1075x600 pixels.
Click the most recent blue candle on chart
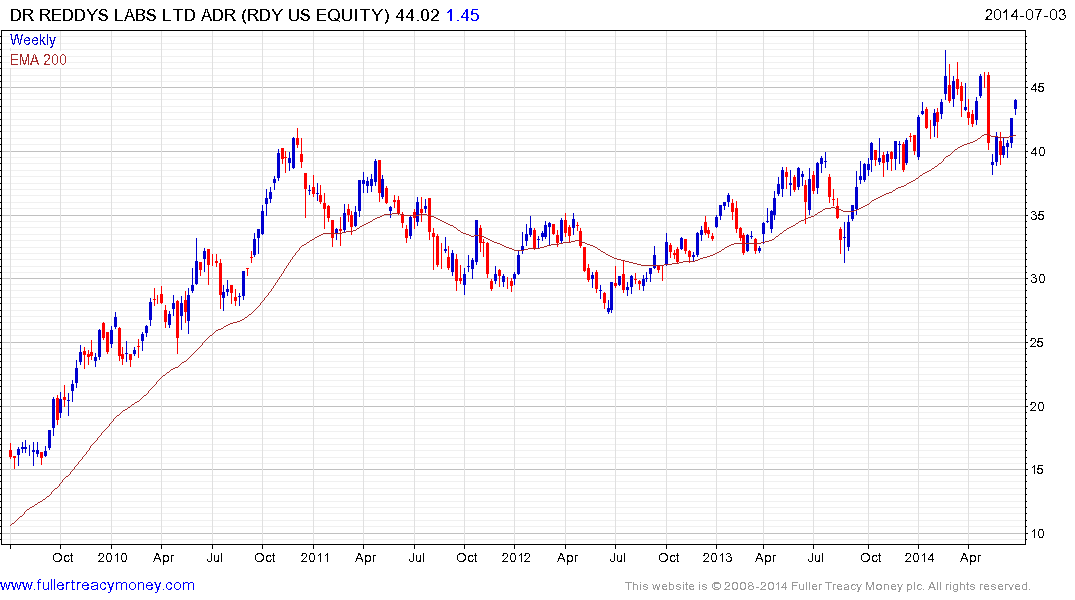[x=1016, y=104]
